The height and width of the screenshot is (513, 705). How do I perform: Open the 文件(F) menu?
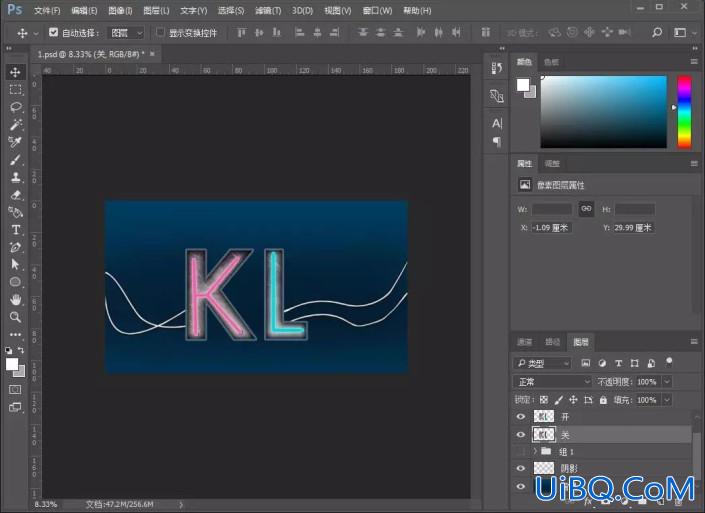(47, 10)
